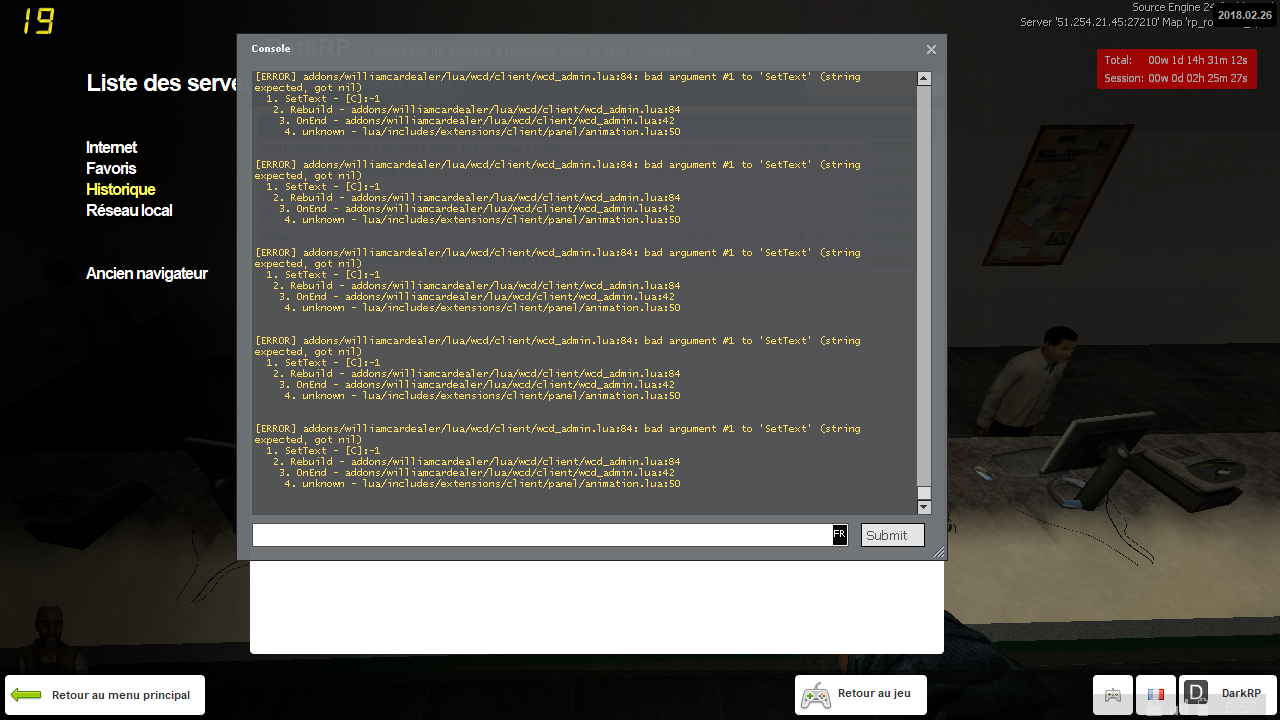Click console scrollbar down arrow

[924, 507]
